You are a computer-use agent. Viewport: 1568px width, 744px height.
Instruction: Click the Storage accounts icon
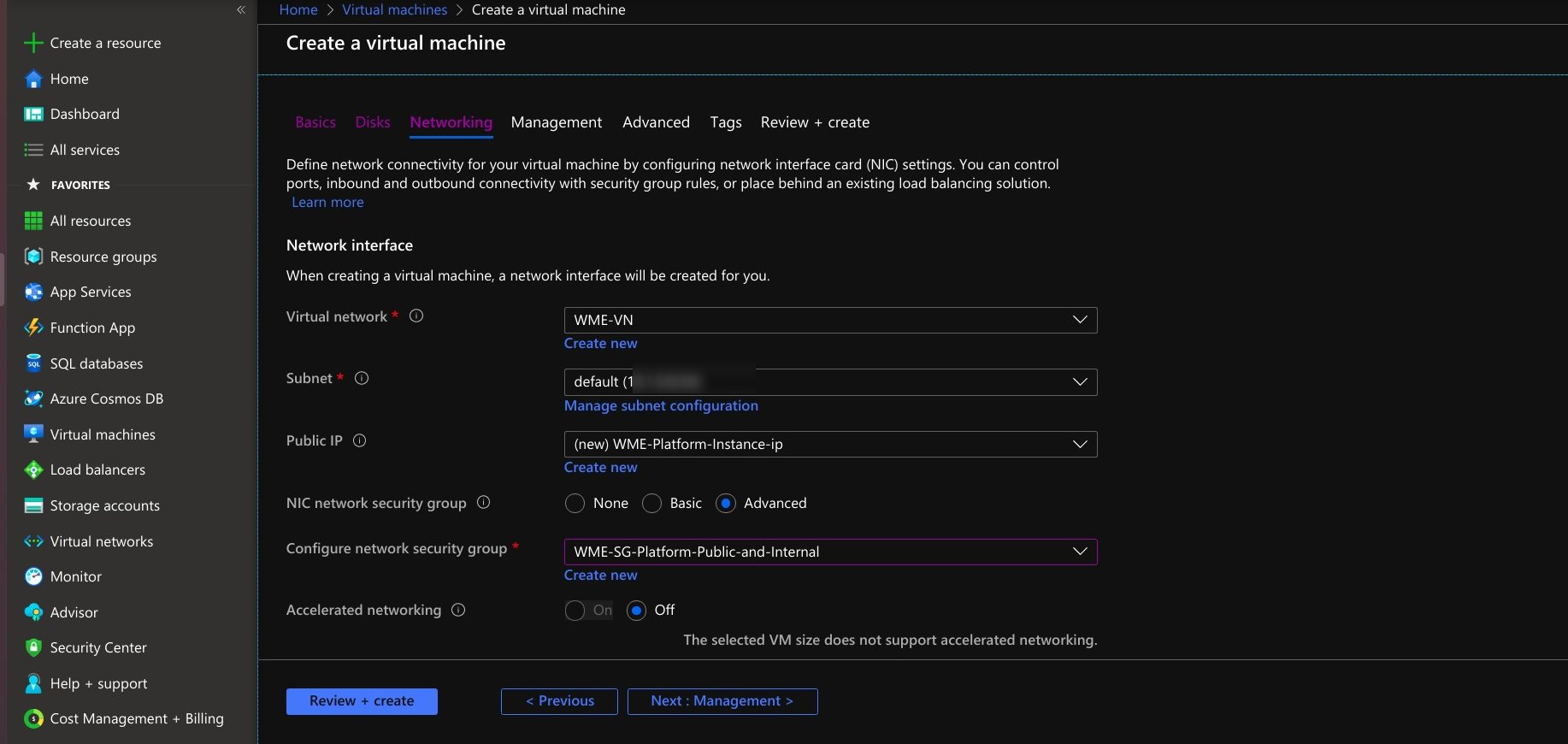click(x=33, y=505)
